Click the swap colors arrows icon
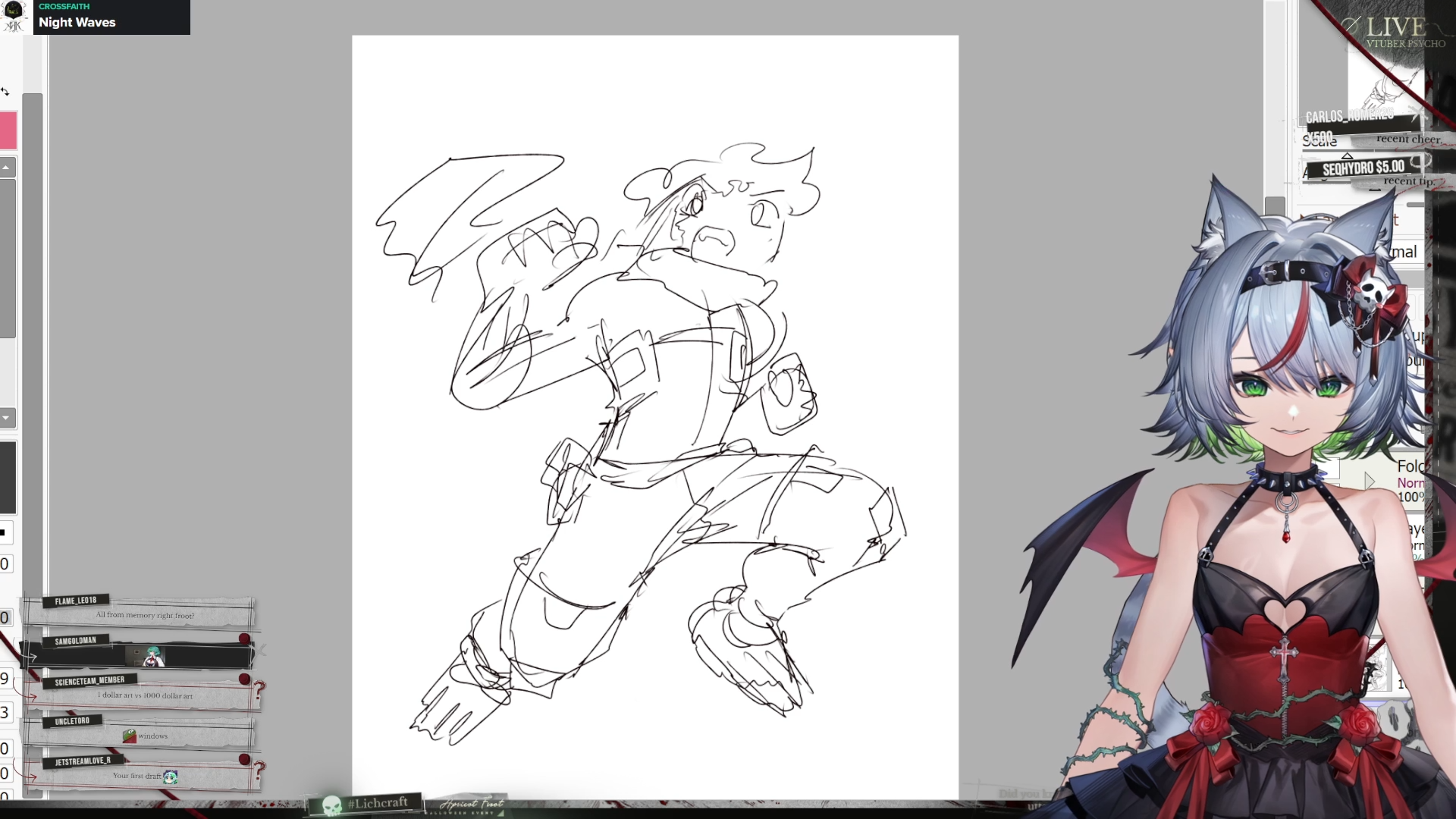1456x819 pixels. [x=5, y=92]
